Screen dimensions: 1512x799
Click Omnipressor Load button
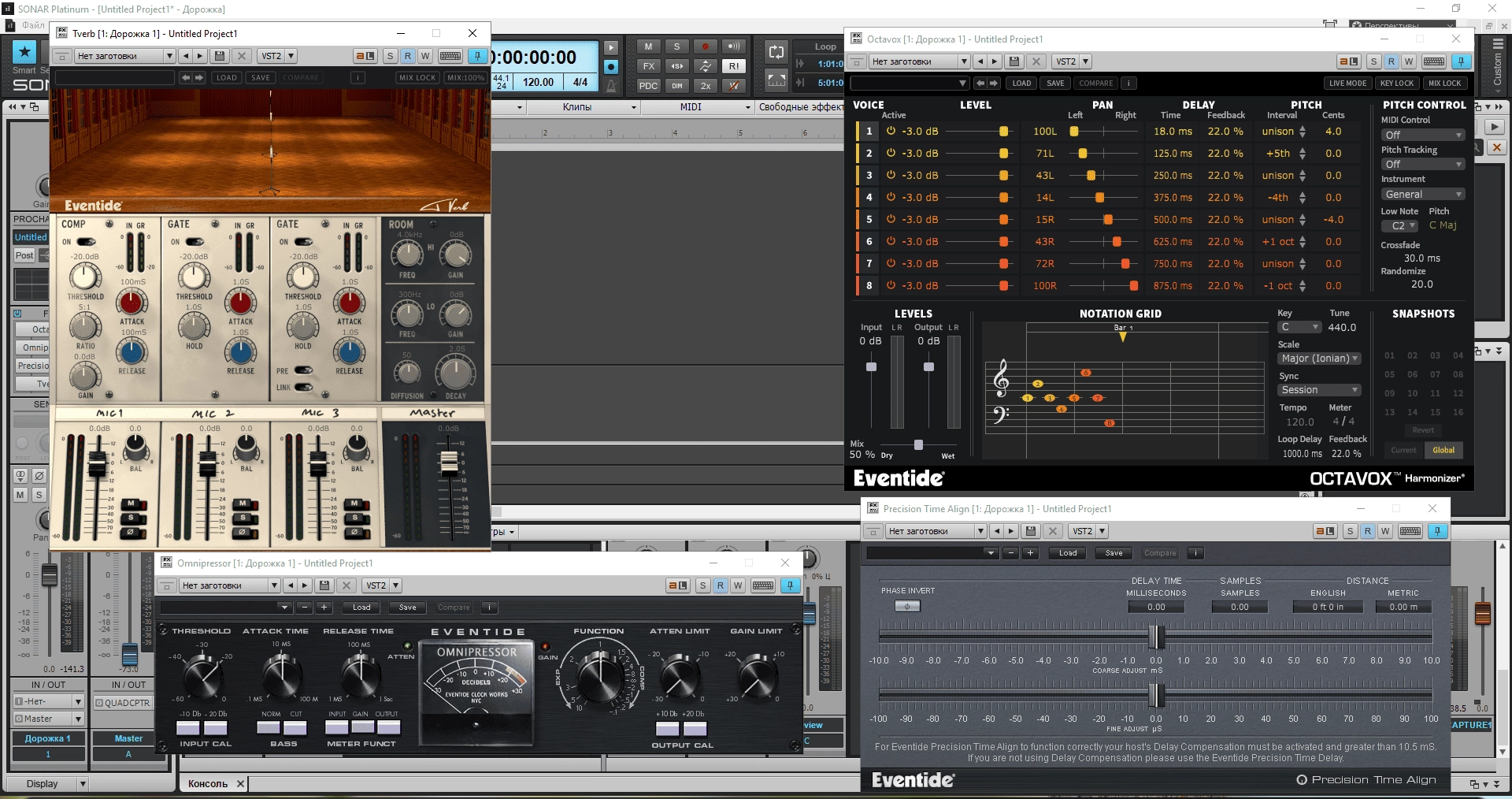361,608
